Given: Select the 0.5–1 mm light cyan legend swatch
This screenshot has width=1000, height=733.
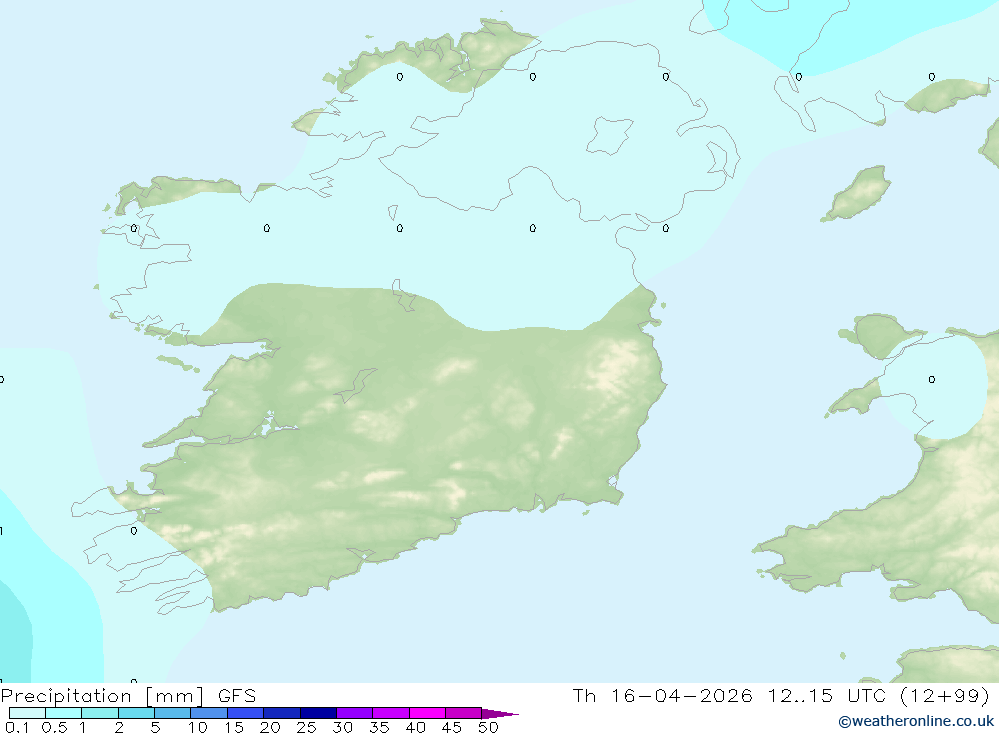Looking at the screenshot, I should 63,713.
